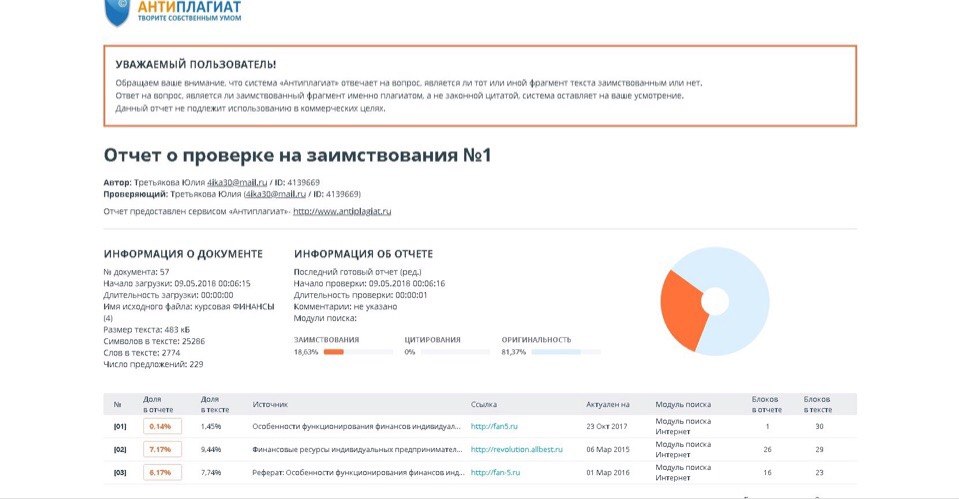959x499 pixels.
Task: Click the Актуален на column header
Action: pyautogui.click(x=607, y=404)
